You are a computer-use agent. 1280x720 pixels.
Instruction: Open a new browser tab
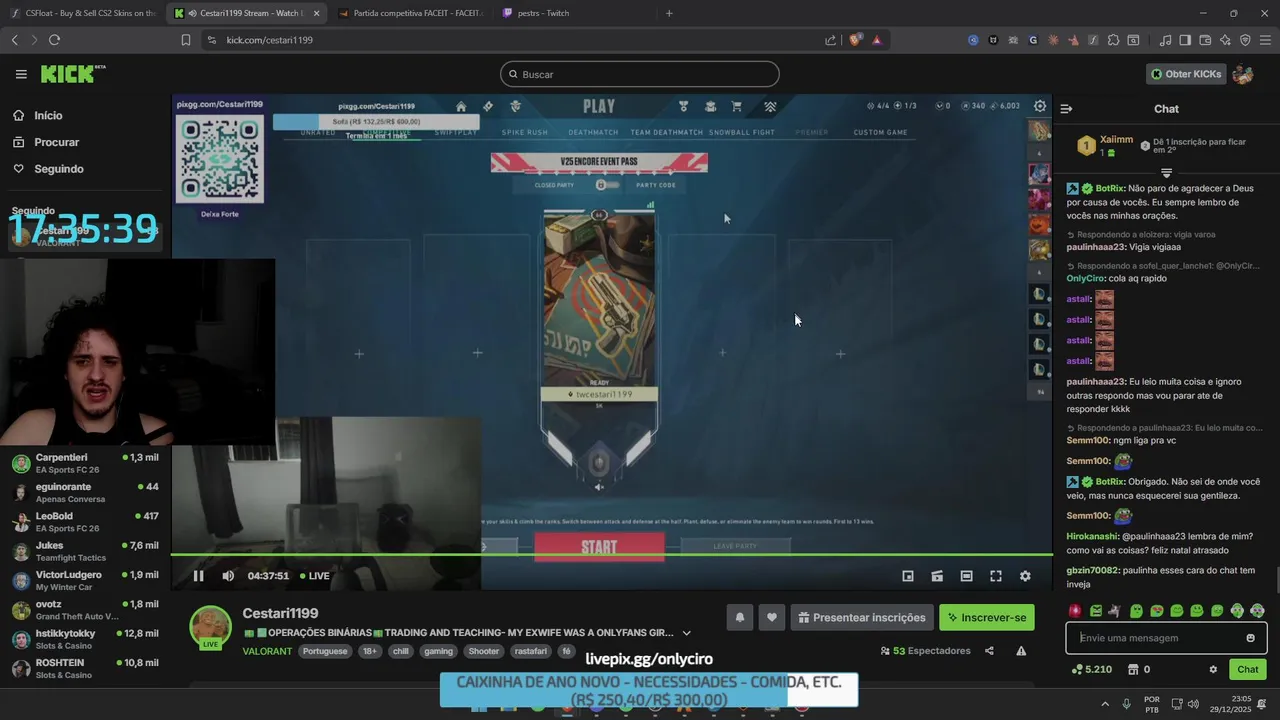[669, 13]
